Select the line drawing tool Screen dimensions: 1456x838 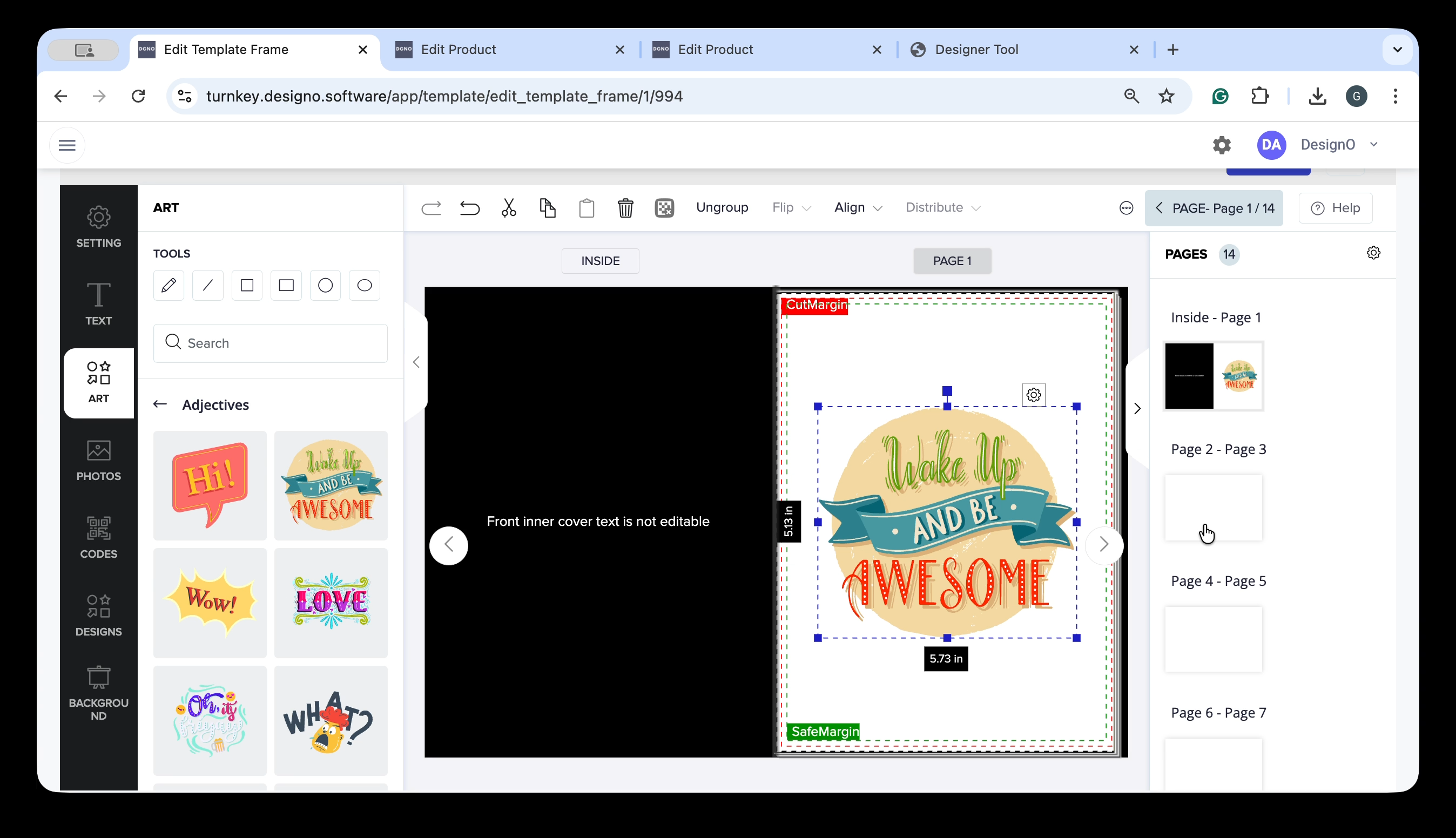click(x=208, y=286)
